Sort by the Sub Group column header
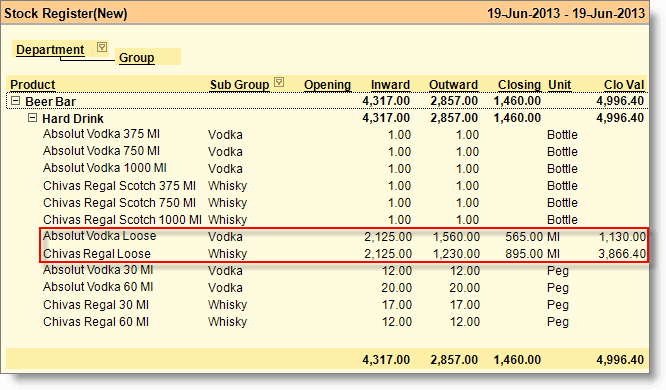 click(x=240, y=85)
